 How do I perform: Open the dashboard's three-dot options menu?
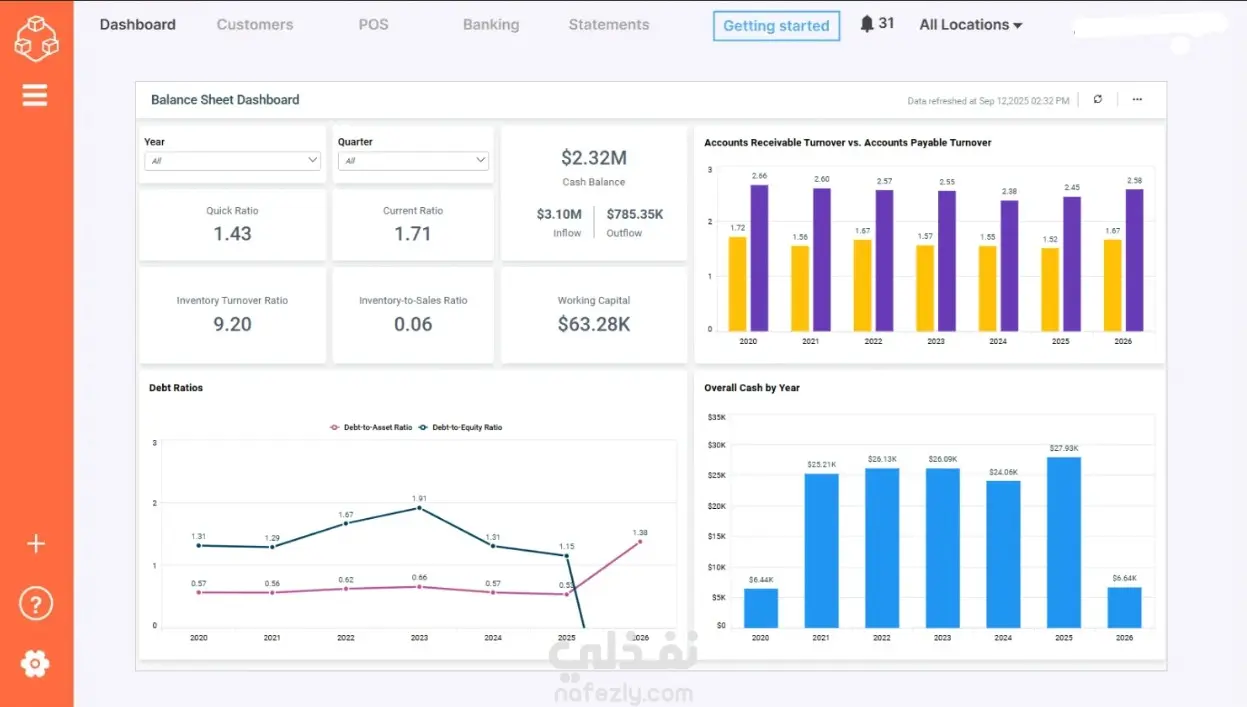1137,100
